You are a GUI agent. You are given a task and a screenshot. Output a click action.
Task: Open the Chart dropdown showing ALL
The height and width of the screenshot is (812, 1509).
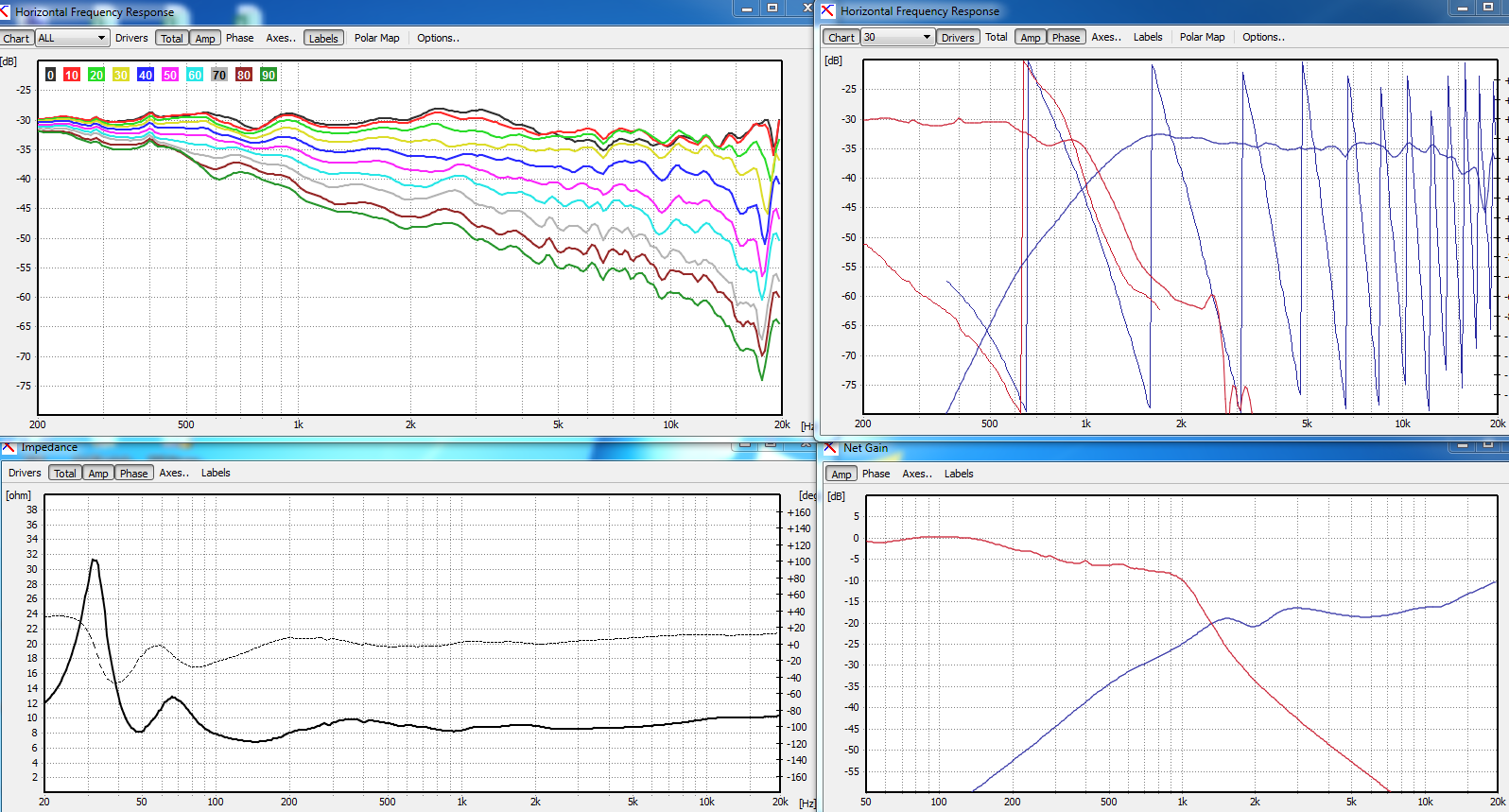[72, 38]
